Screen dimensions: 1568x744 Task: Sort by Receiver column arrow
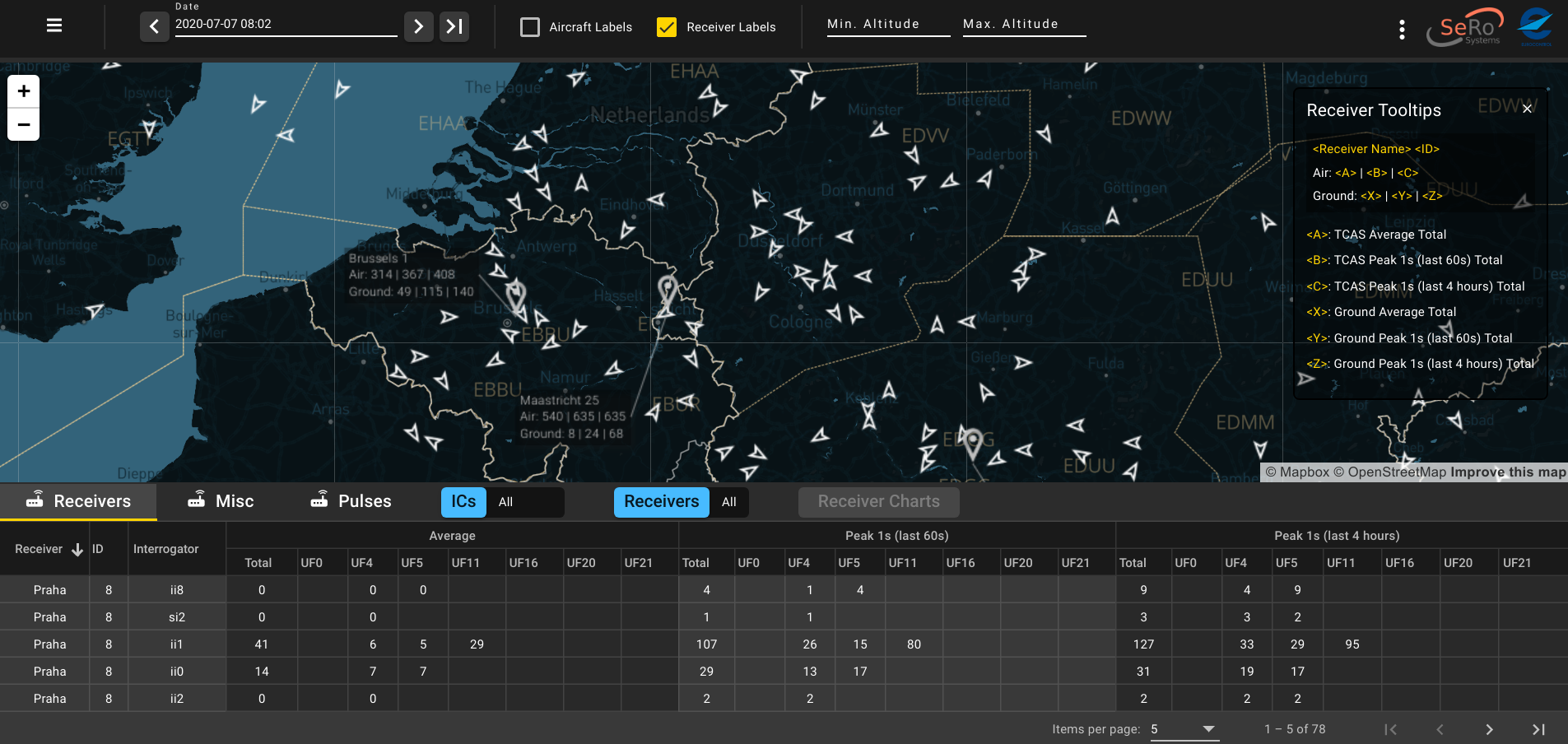pyautogui.click(x=78, y=549)
